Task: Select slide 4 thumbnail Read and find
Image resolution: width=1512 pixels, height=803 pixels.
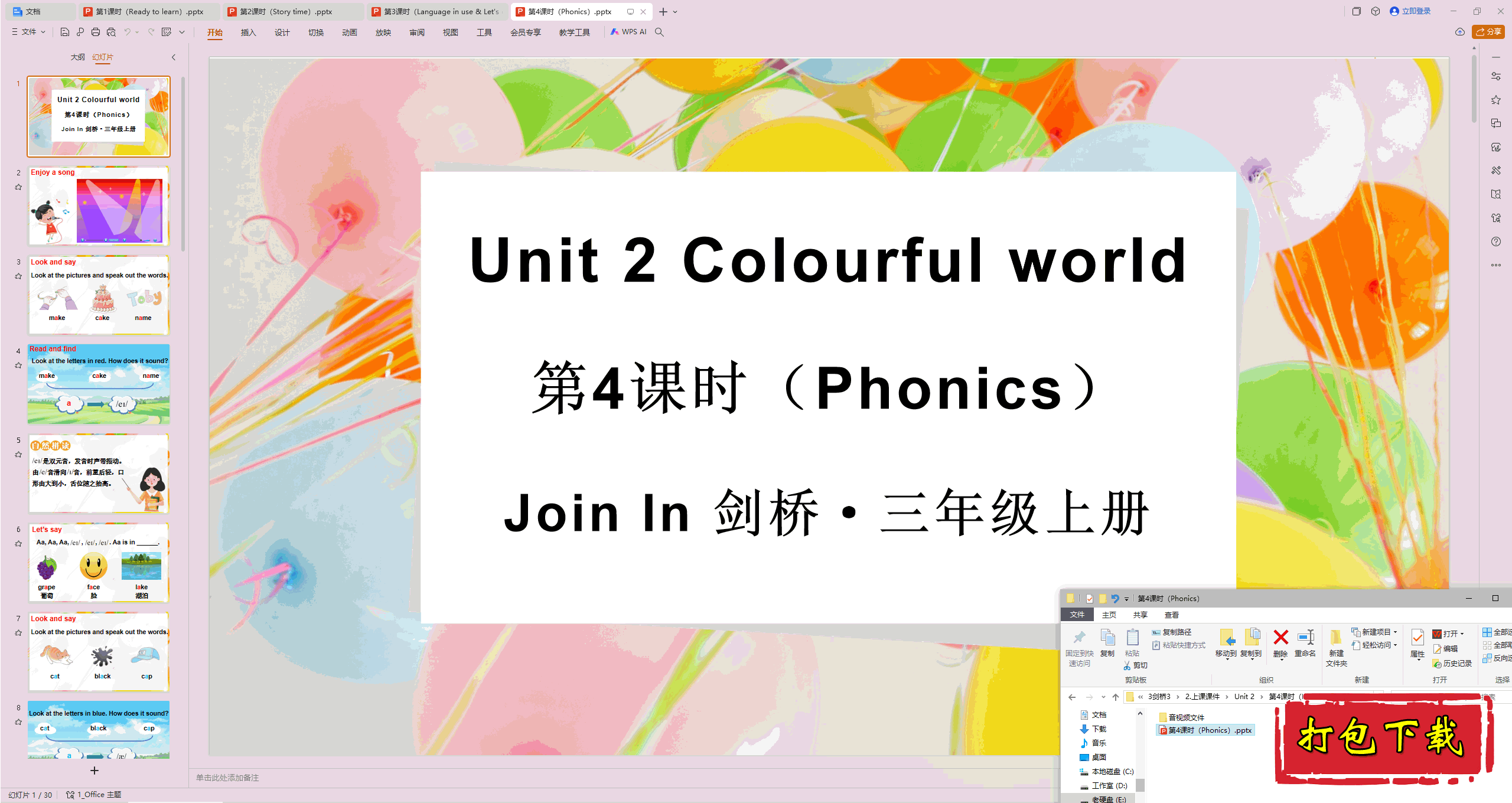Action: pos(99,384)
